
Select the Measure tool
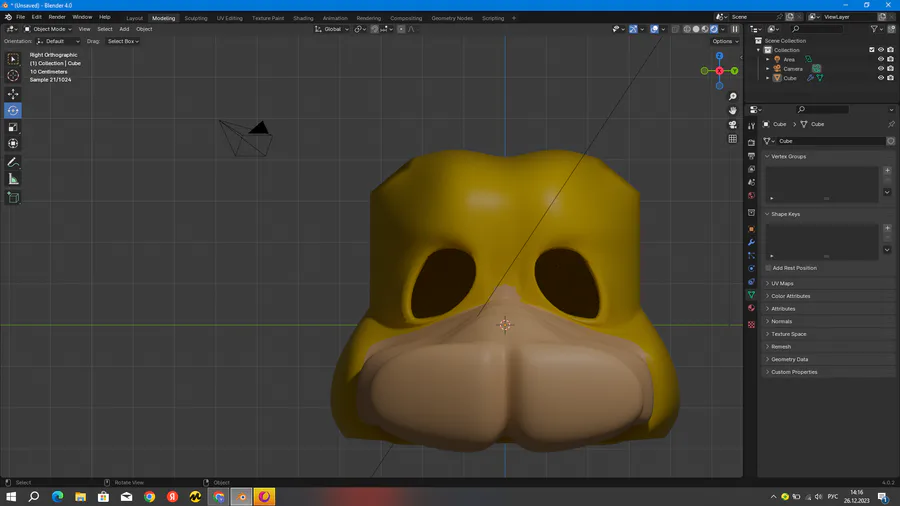[x=13, y=180]
